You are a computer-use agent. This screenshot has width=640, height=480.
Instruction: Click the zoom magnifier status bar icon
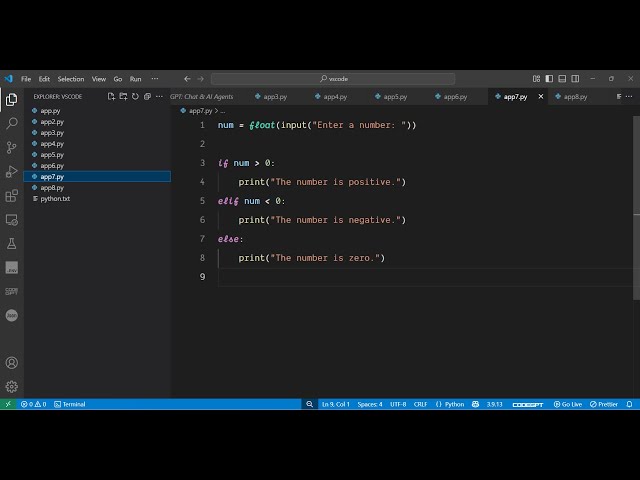[309, 404]
